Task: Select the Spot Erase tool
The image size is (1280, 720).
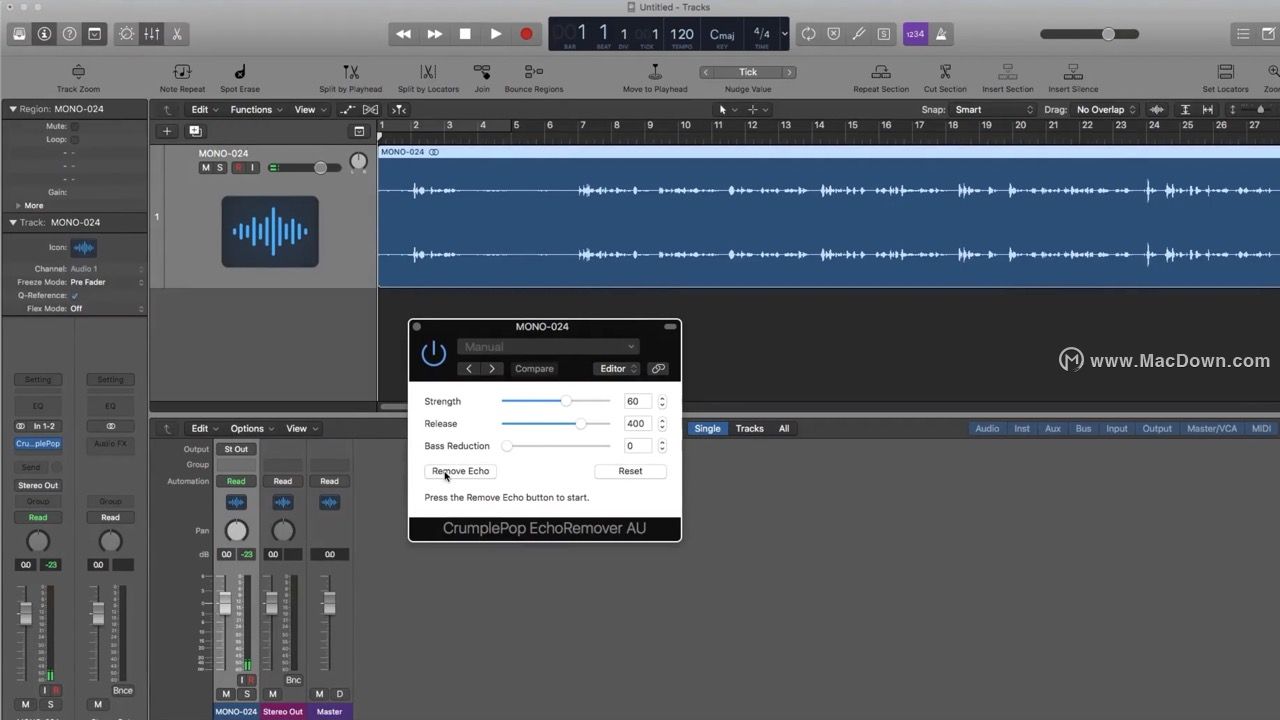Action: pos(240,72)
